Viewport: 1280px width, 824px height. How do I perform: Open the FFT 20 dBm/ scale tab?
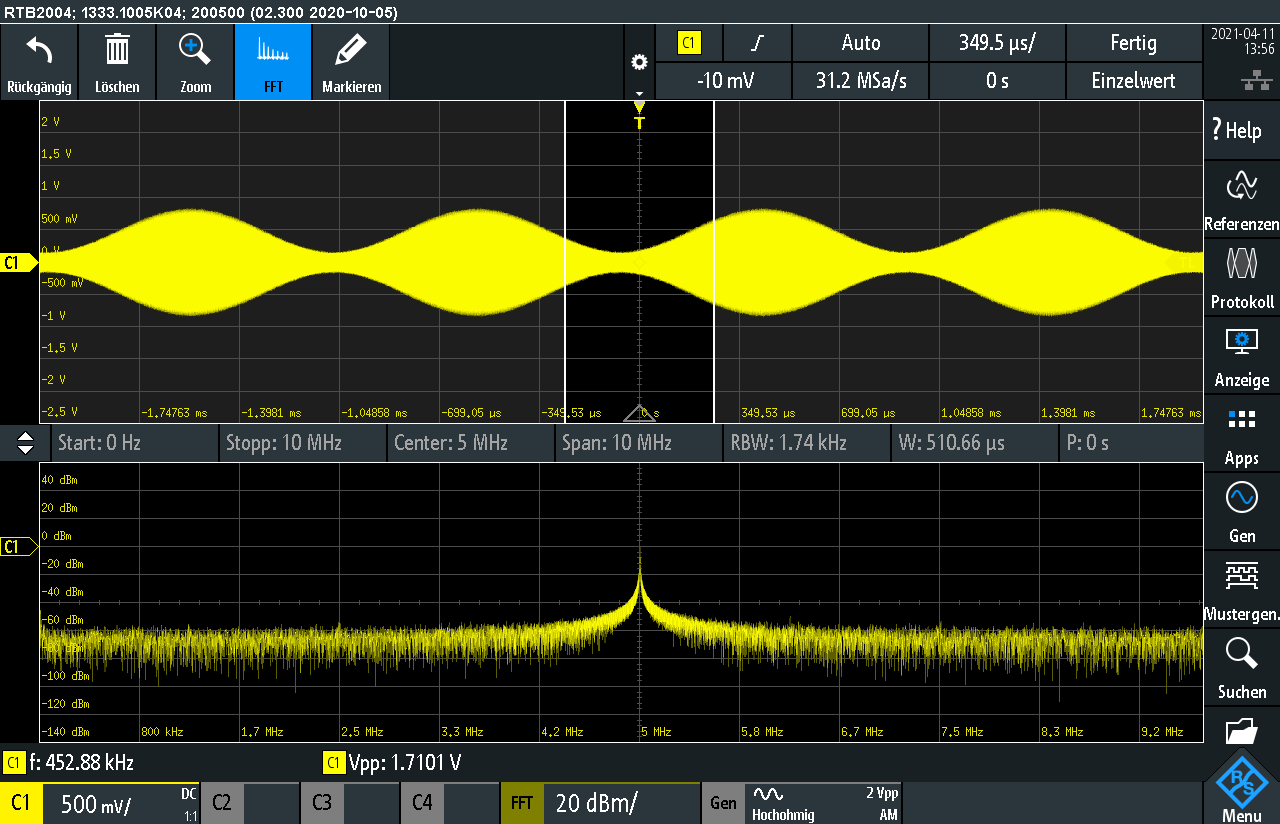point(600,803)
